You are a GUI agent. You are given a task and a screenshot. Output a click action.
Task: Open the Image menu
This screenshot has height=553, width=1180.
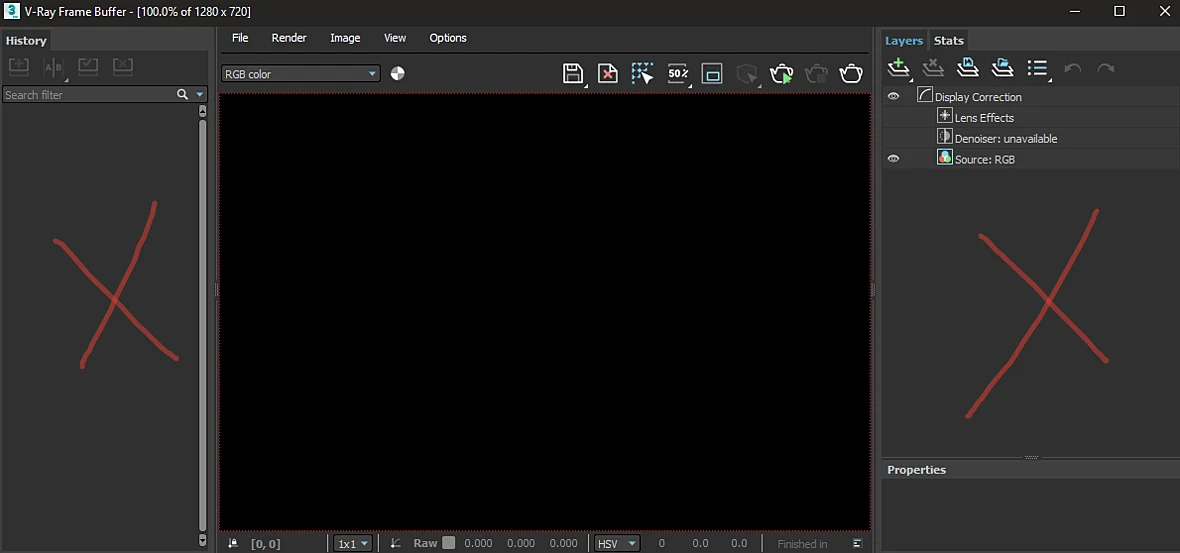click(345, 38)
